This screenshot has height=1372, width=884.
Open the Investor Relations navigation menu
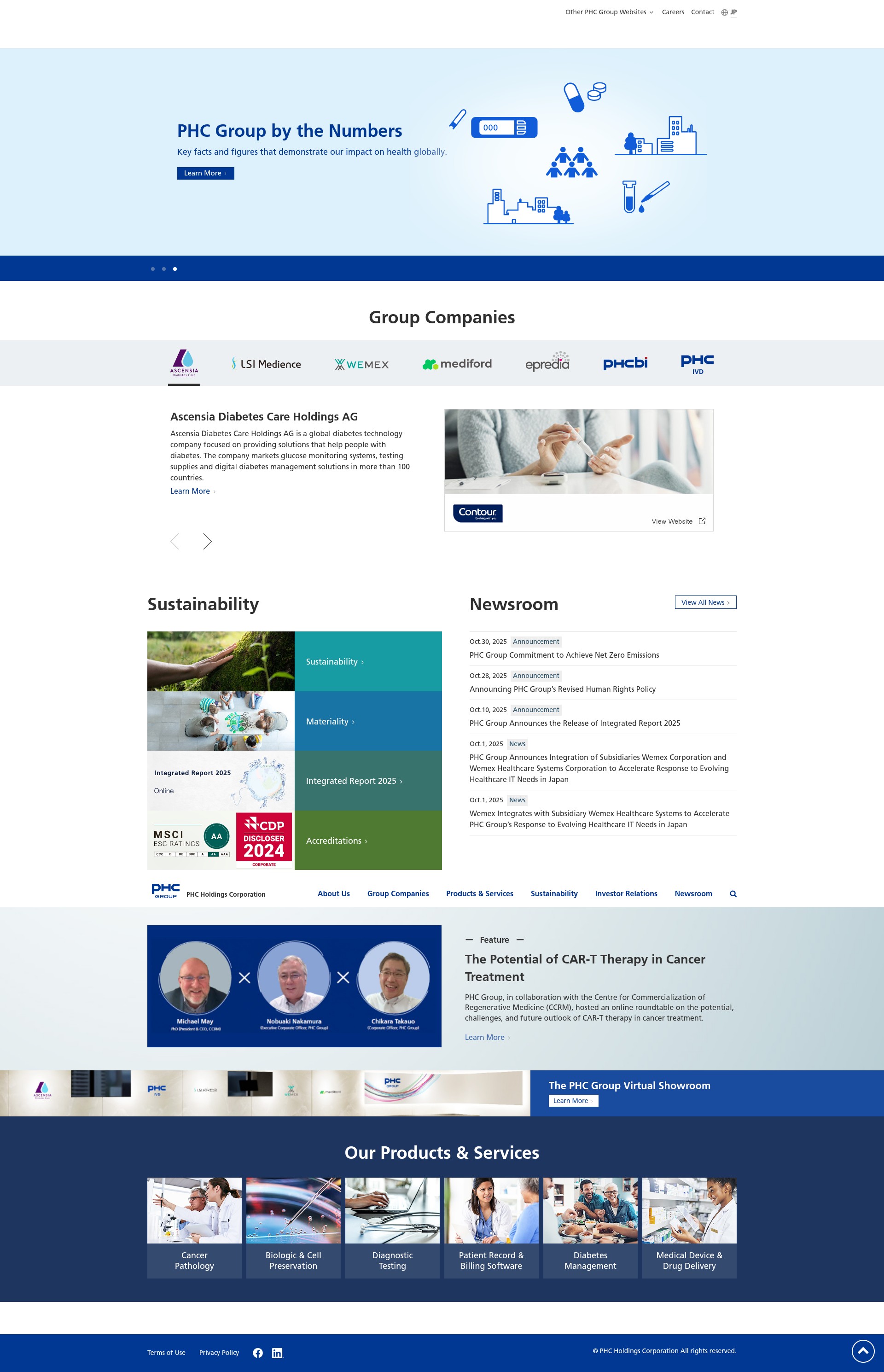tap(626, 894)
